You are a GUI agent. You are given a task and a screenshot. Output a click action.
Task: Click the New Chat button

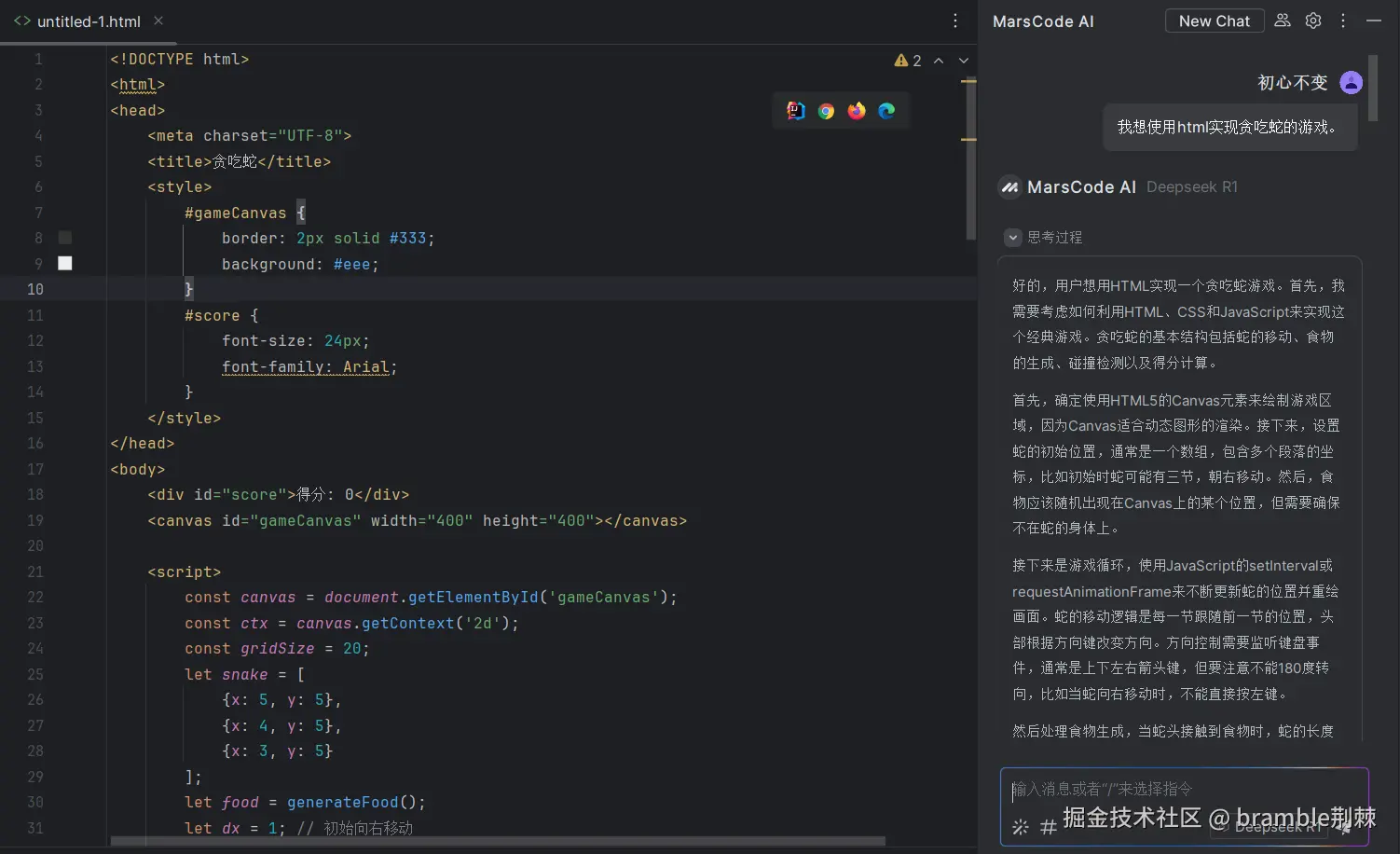point(1214,20)
